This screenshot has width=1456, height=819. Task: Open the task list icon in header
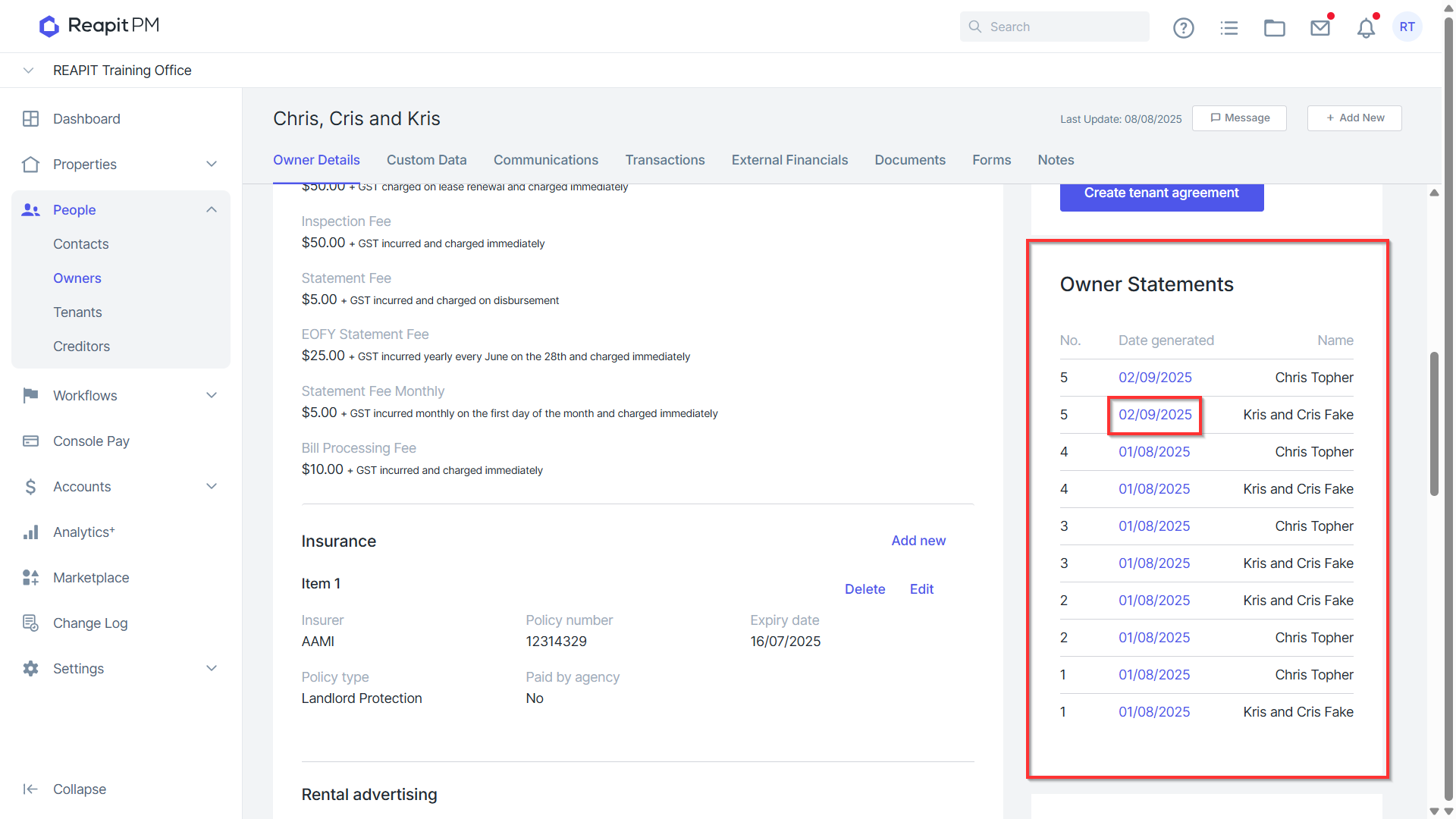click(1228, 28)
